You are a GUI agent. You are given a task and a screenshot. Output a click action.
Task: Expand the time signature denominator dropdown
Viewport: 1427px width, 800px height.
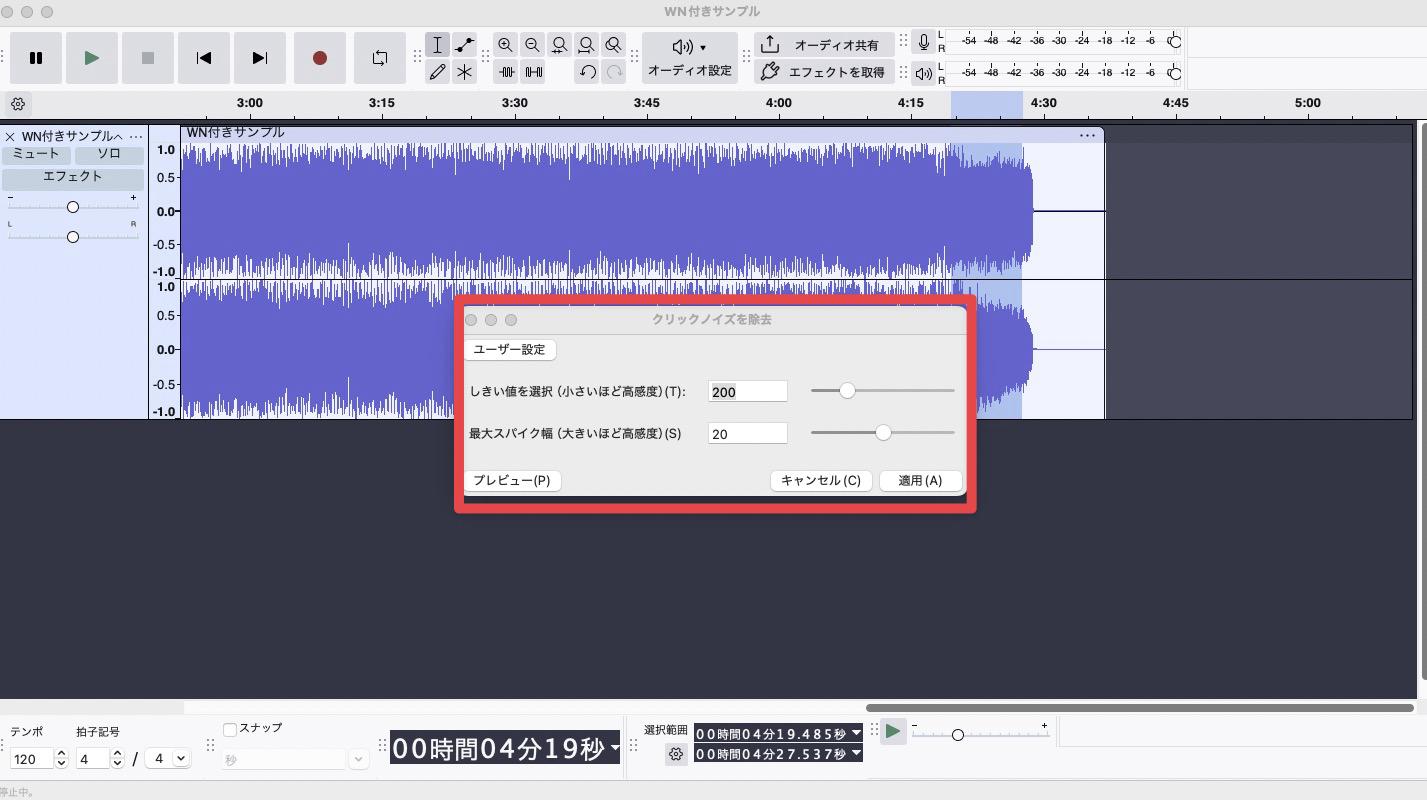[168, 759]
